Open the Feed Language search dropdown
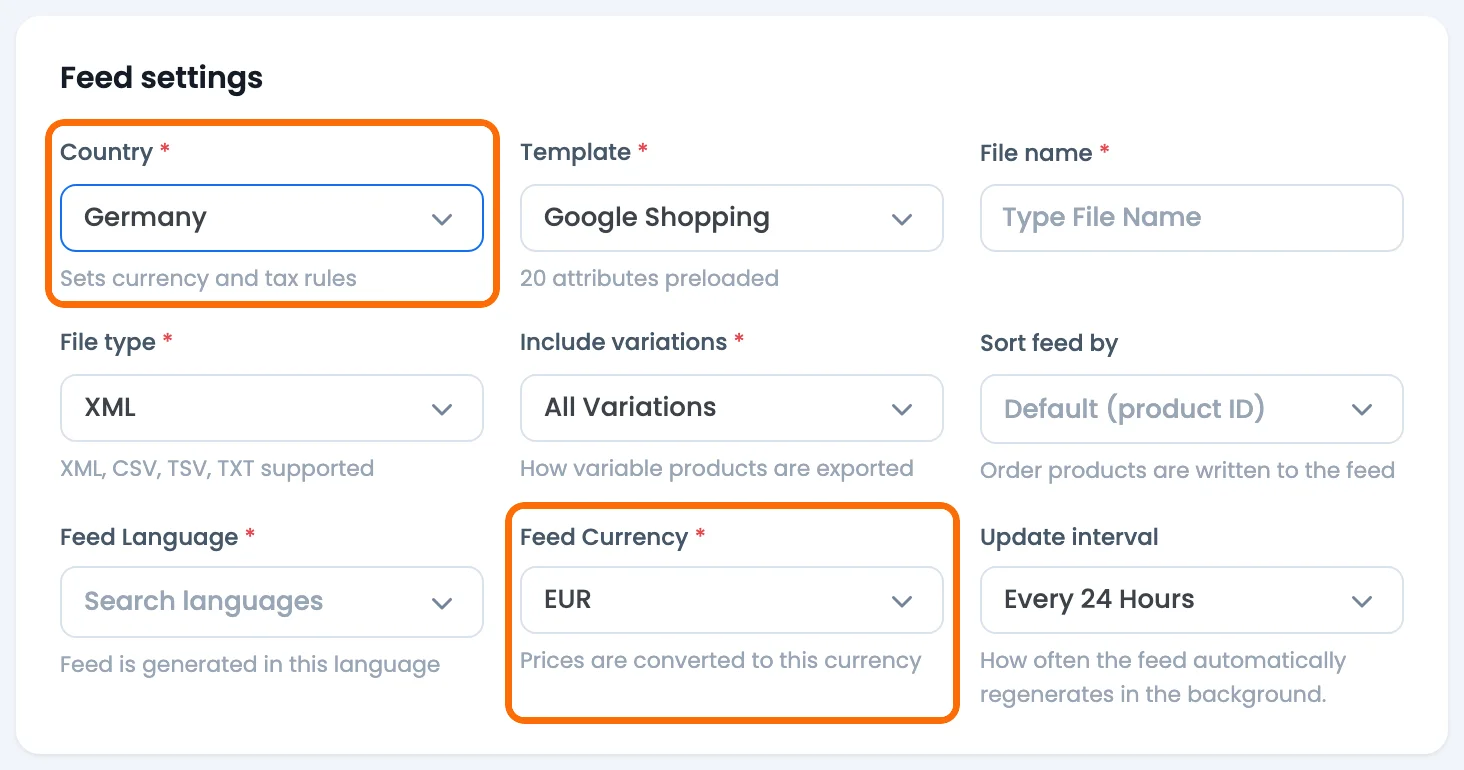Screen dimensions: 1464x770 click(272, 602)
